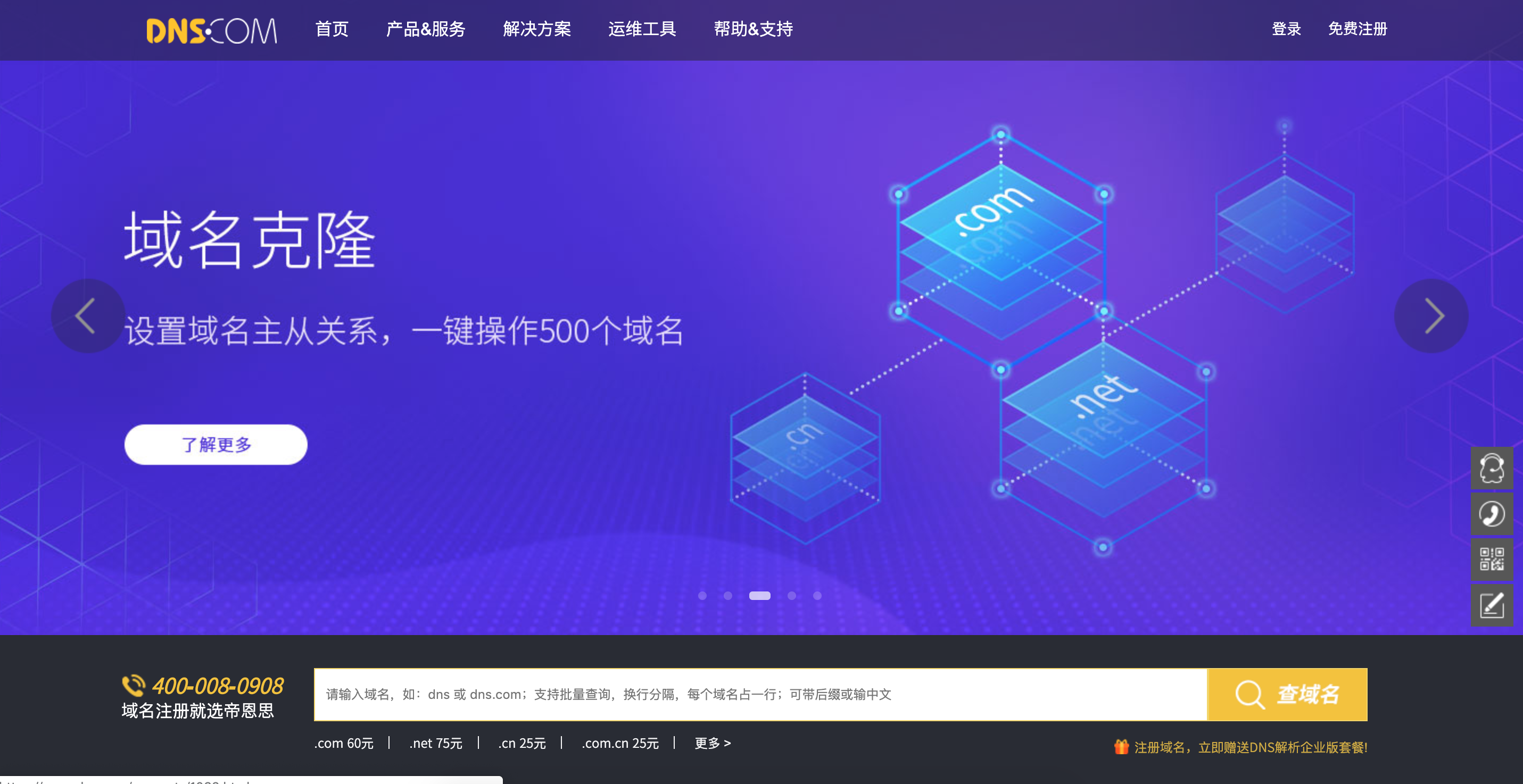This screenshot has width=1523, height=784.
Task: Open QQ customer service sidebar icon
Action: click(1491, 468)
